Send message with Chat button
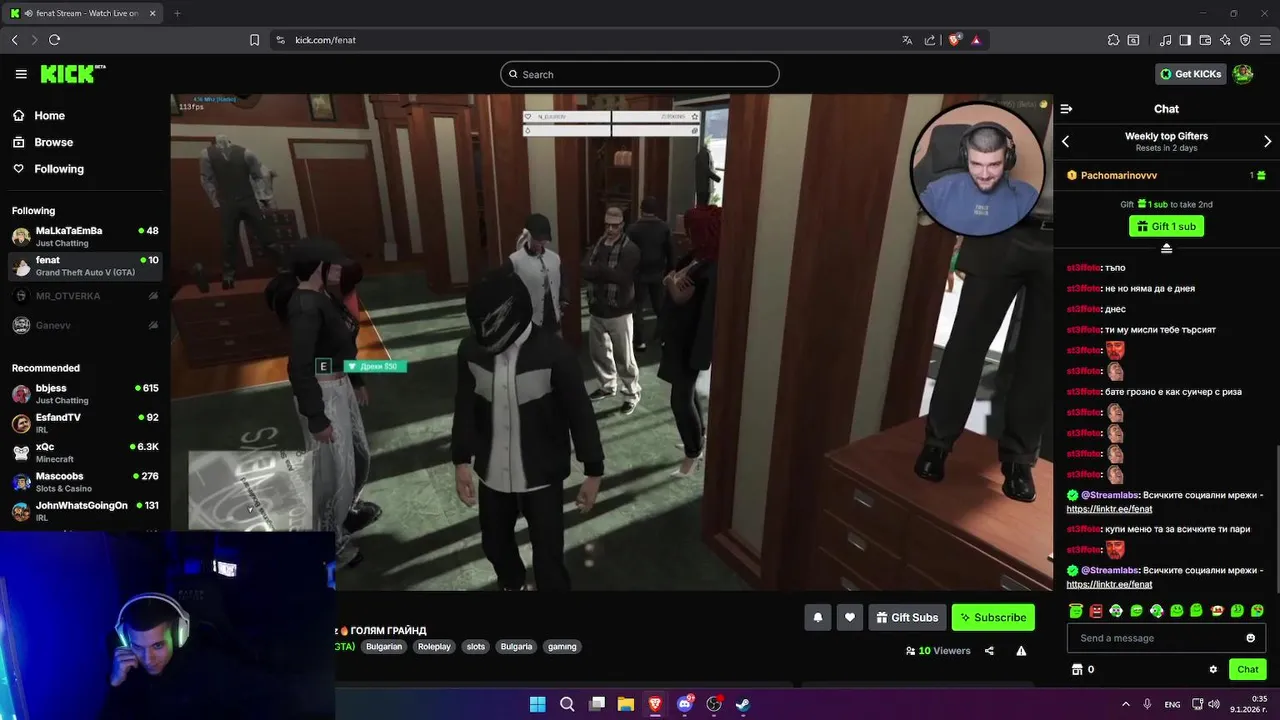1280x720 pixels. tap(1247, 670)
